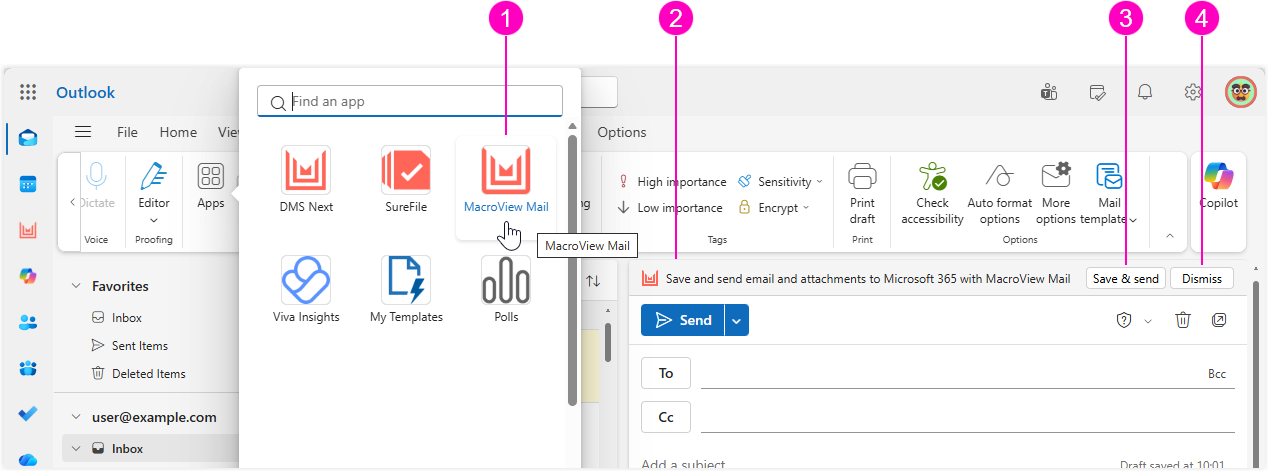Collapse the user@example.com account
1269x472 pixels.
tap(76, 417)
